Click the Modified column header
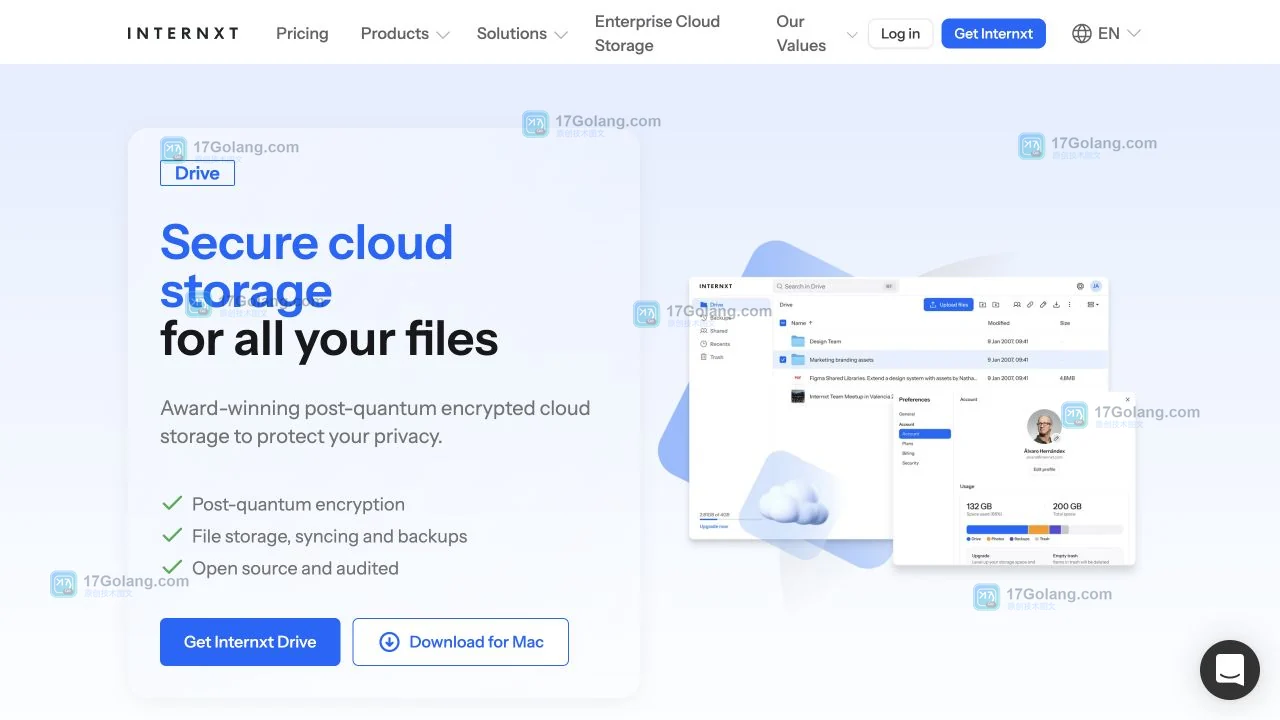The height and width of the screenshot is (720, 1280). [999, 323]
